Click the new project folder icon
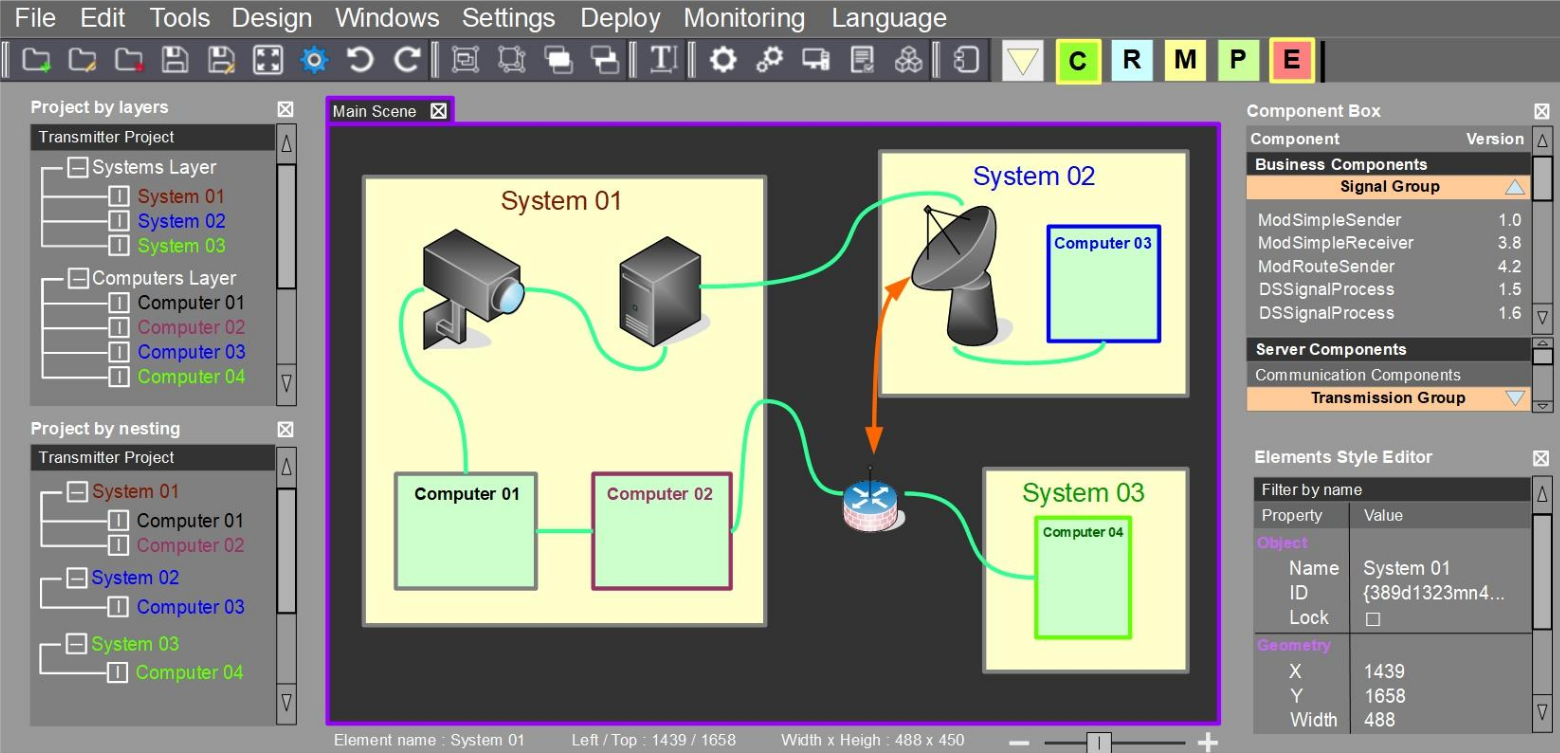This screenshot has width=1560, height=753. [x=37, y=61]
